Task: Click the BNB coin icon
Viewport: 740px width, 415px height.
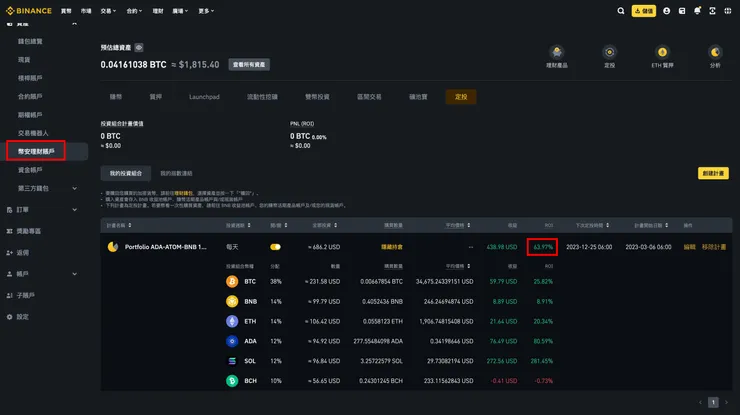Action: [232, 301]
